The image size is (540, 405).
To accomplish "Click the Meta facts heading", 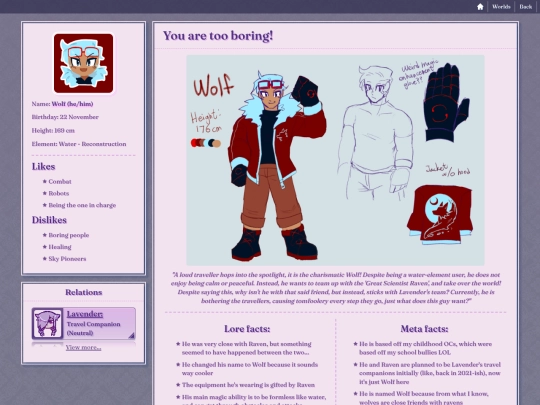I will [x=424, y=329].
